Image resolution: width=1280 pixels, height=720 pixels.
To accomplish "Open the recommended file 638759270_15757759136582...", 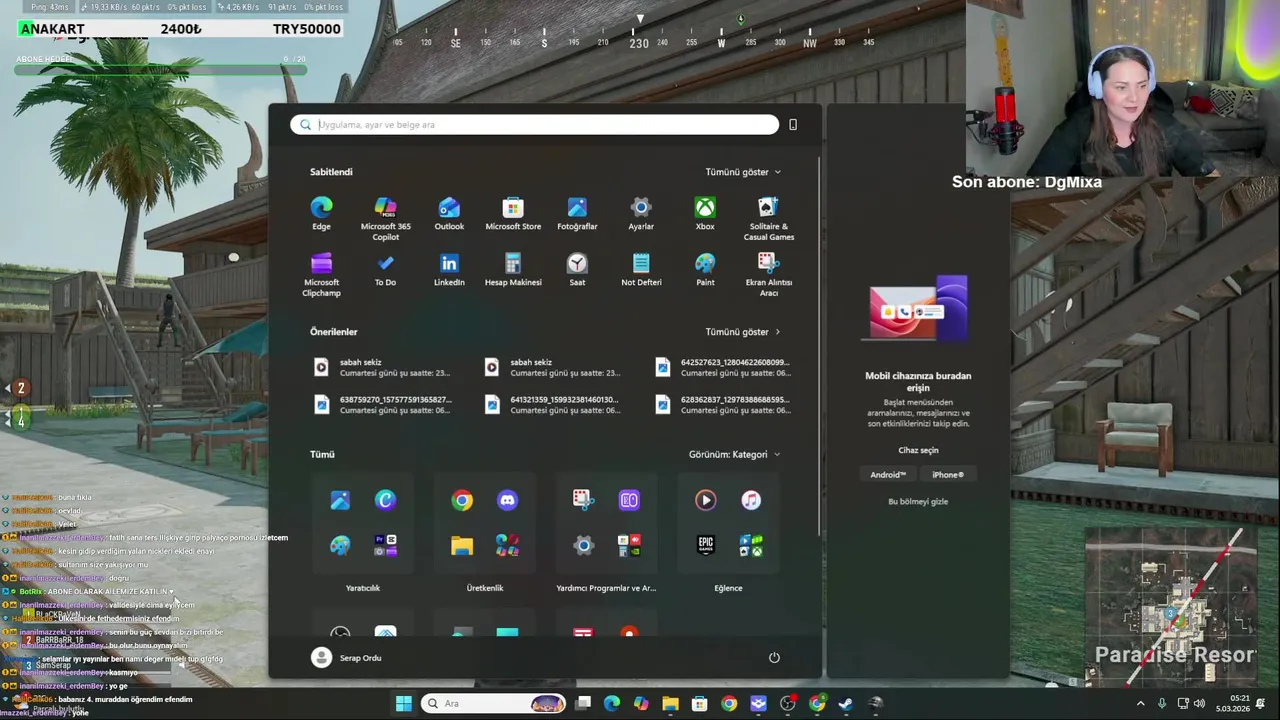I will pyautogui.click(x=382, y=404).
